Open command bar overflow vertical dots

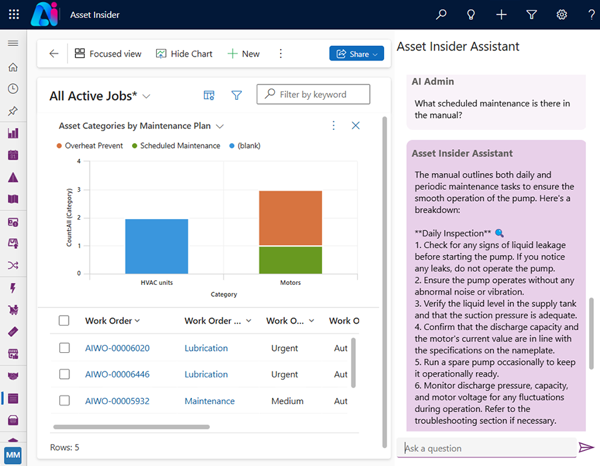tap(280, 54)
